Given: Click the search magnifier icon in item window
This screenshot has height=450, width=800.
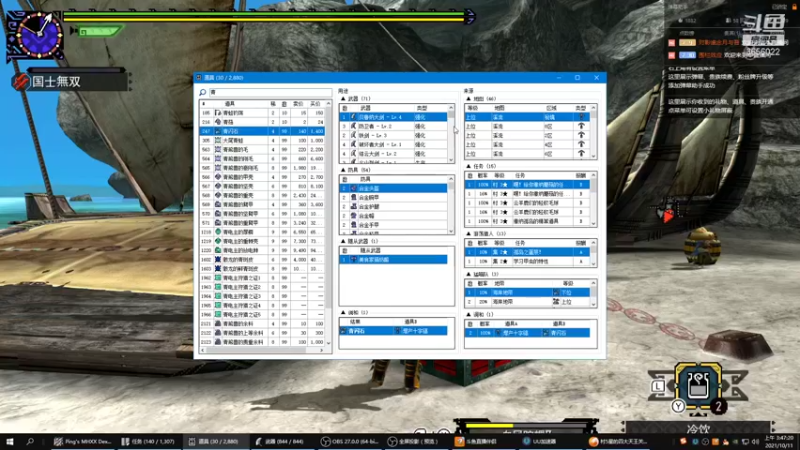Looking at the screenshot, I should coord(203,92).
